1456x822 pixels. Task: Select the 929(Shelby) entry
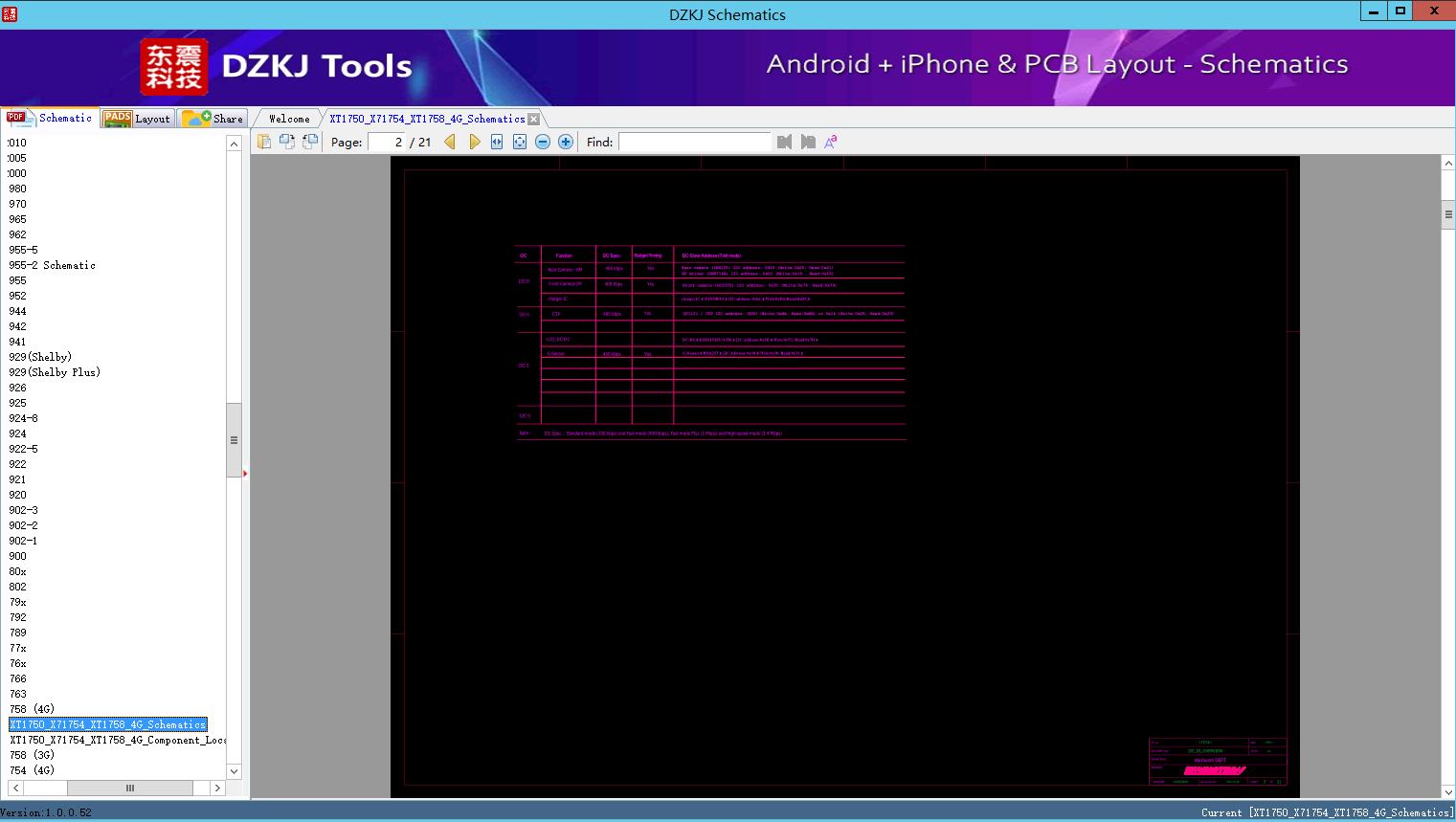40,357
